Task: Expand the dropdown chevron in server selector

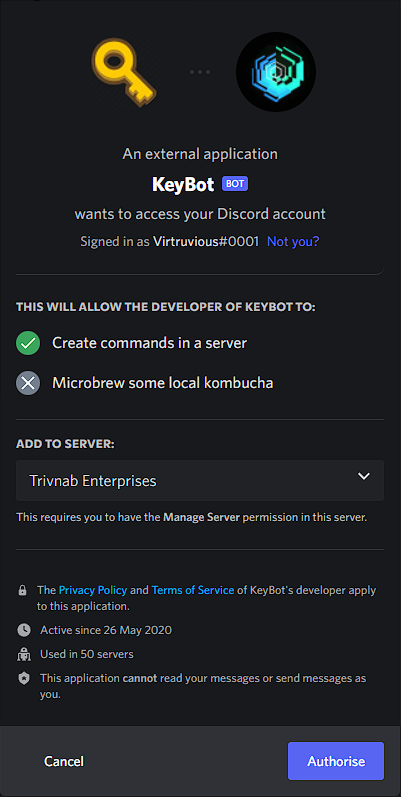Action: point(363,476)
